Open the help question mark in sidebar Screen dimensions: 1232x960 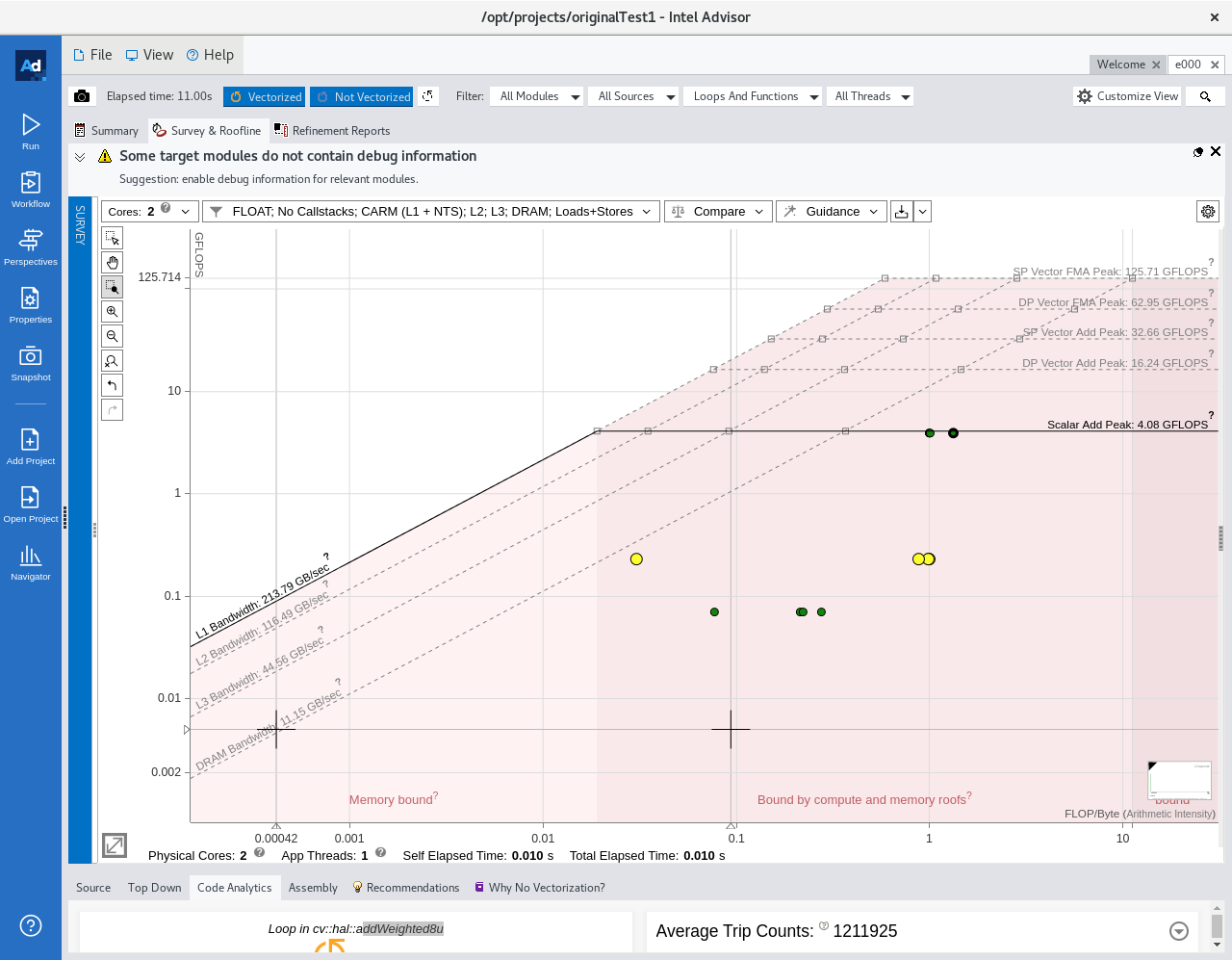click(31, 925)
